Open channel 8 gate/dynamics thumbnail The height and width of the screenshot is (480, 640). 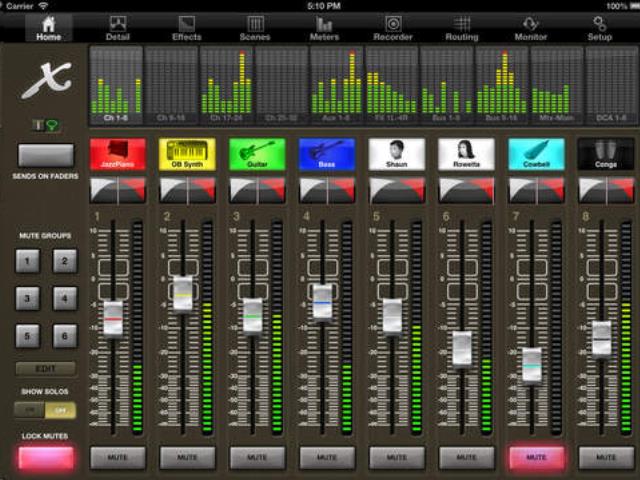606,190
